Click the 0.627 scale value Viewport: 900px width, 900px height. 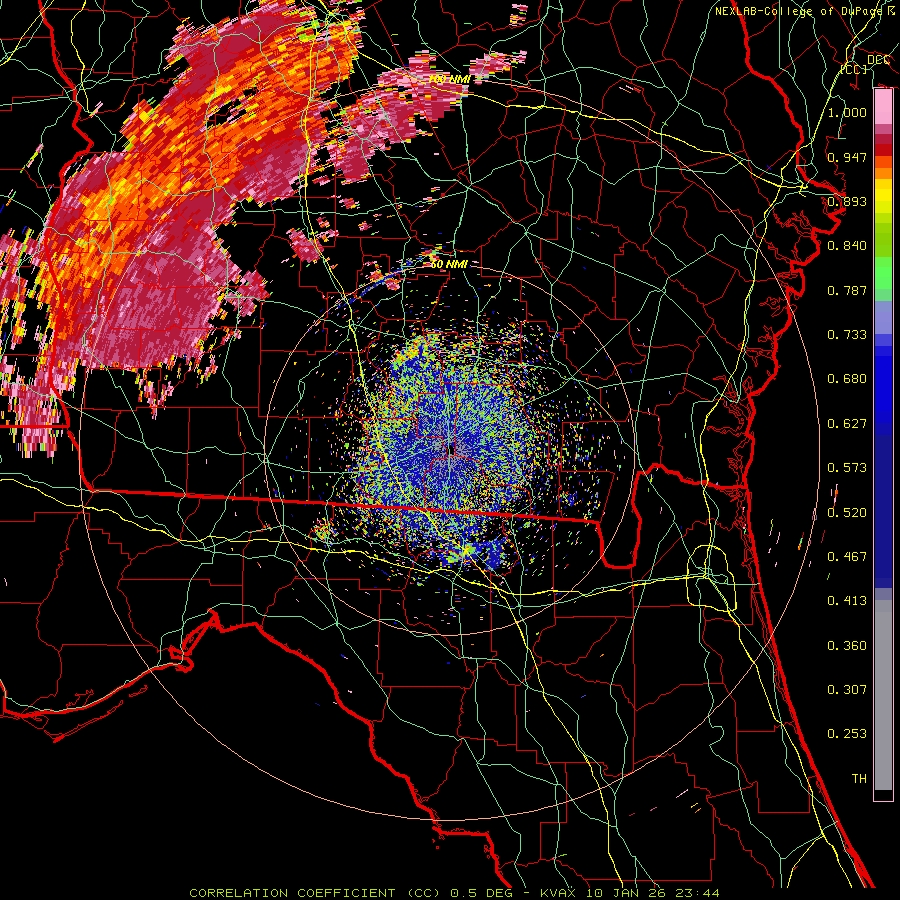[847, 424]
